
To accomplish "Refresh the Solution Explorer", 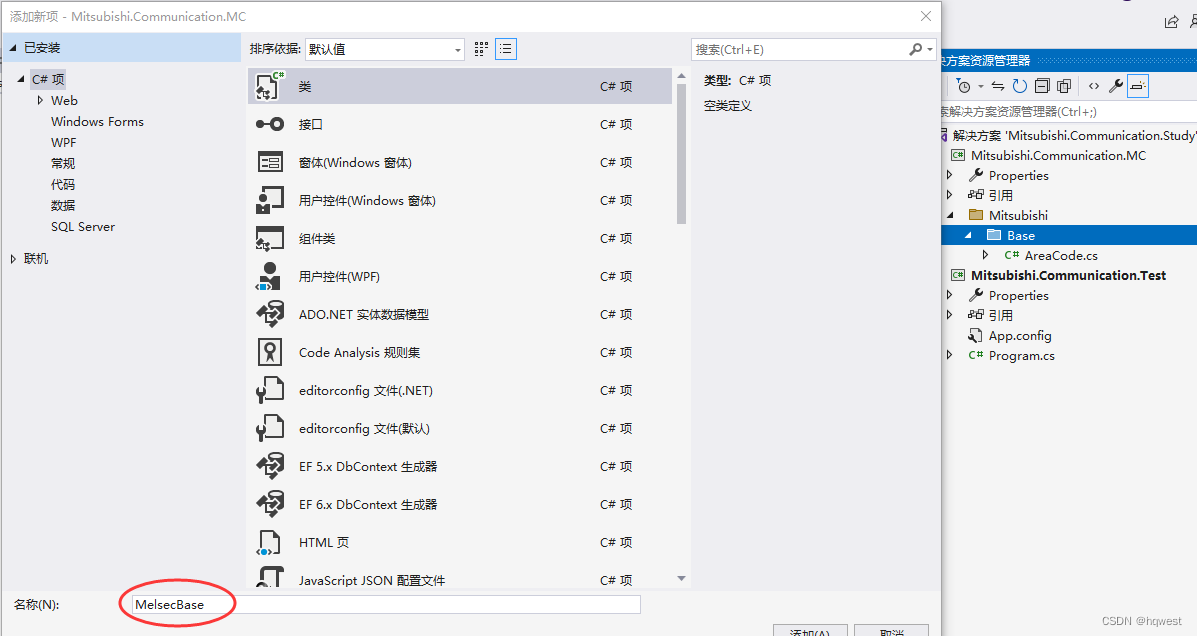I will [x=1020, y=86].
